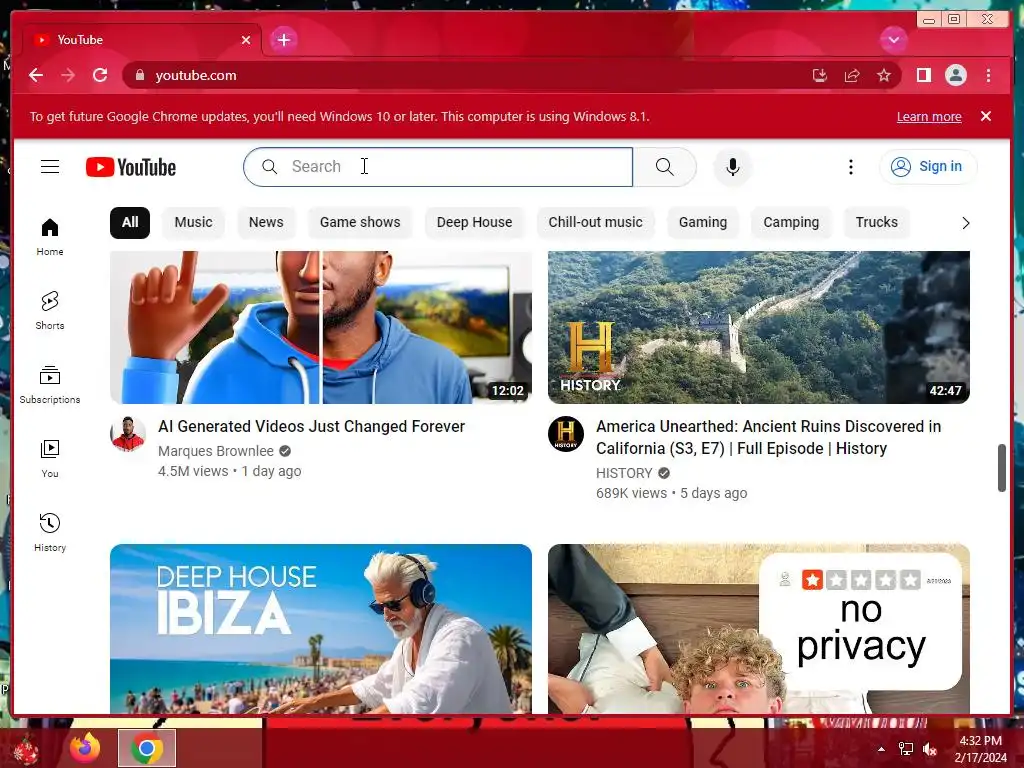Open a new tab with plus button
Image resolution: width=1024 pixels, height=768 pixels.
coord(283,40)
